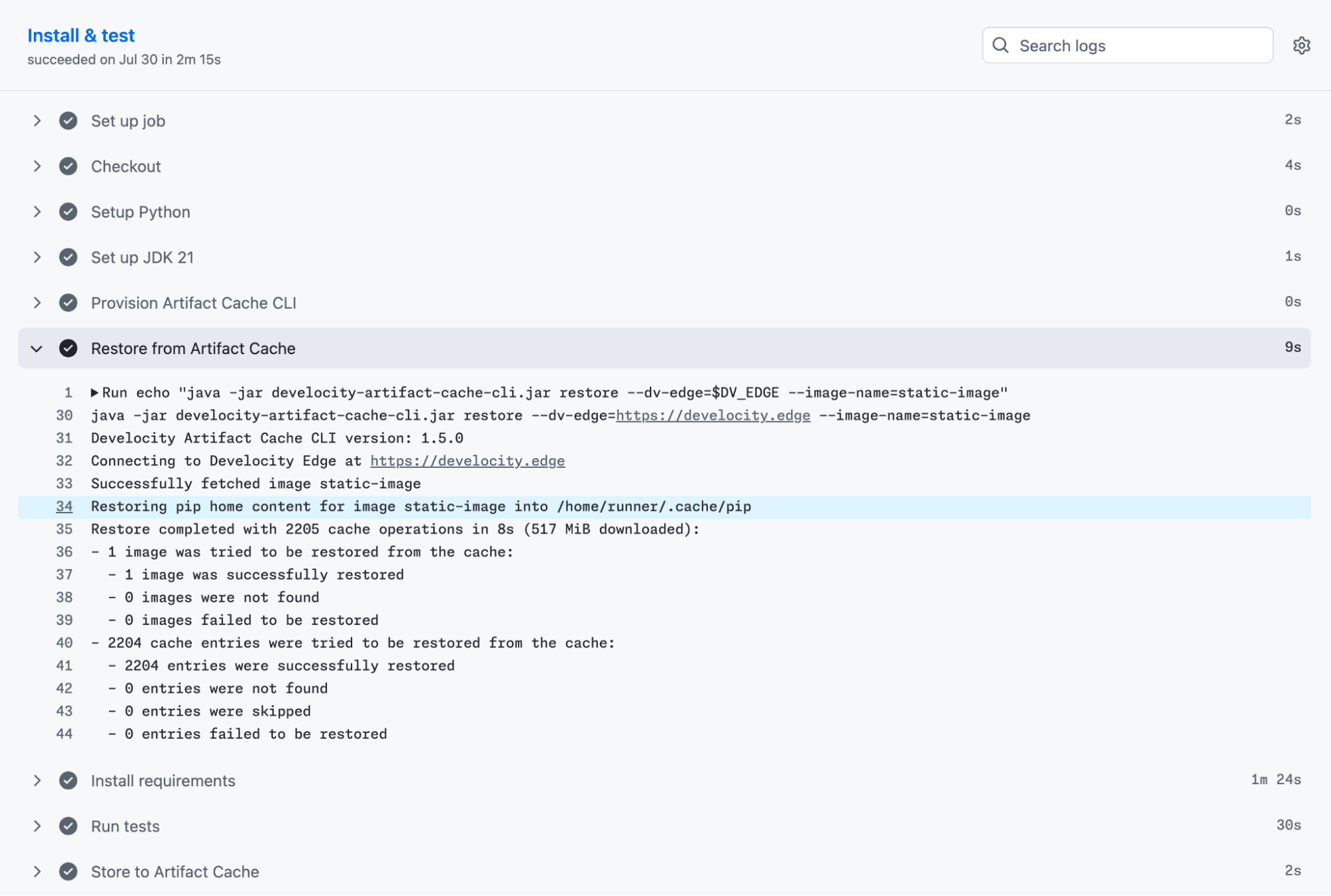Click log line number 31
This screenshot has width=1331, height=896.
pyautogui.click(x=64, y=438)
